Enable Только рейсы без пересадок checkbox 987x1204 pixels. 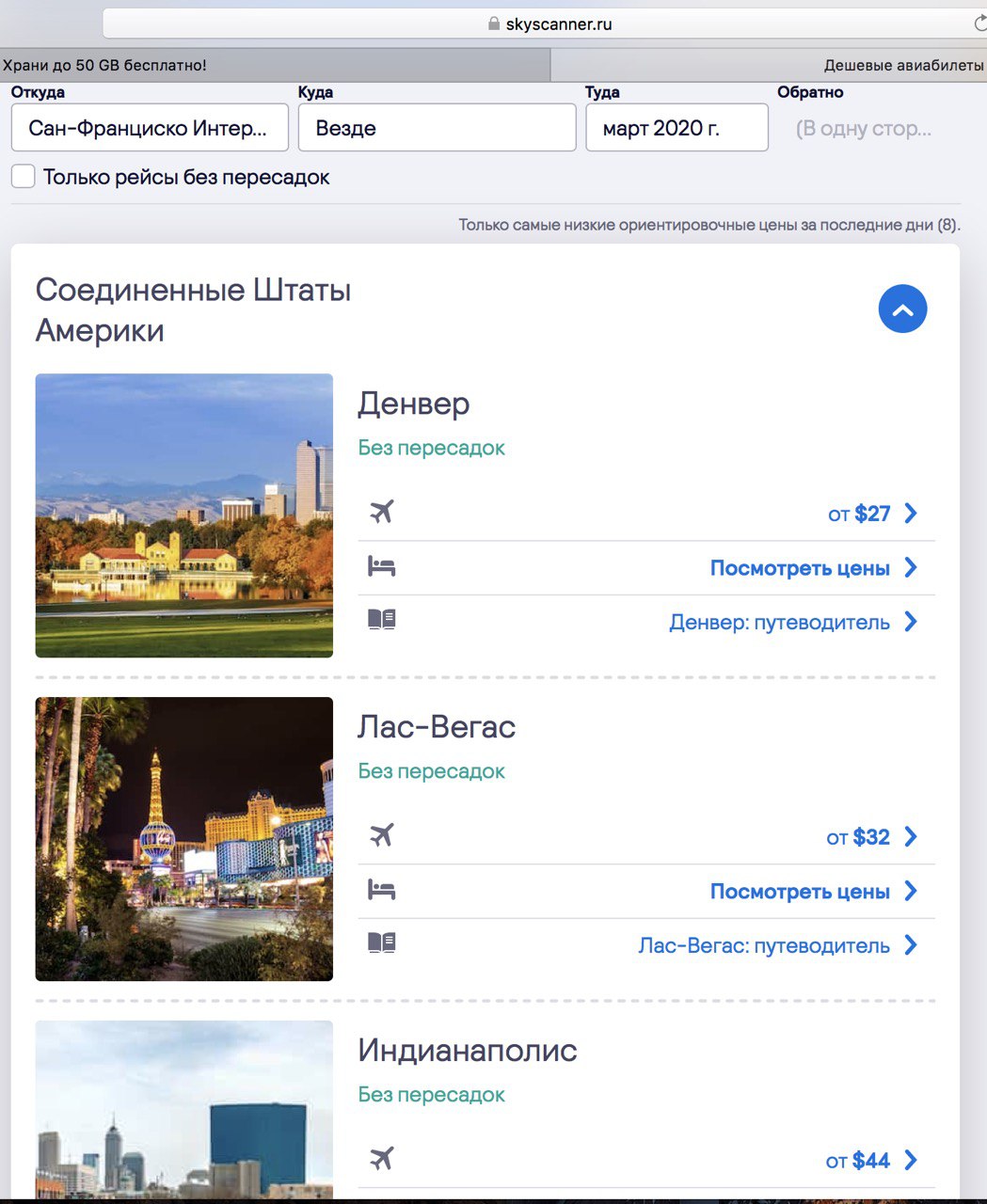24,177
